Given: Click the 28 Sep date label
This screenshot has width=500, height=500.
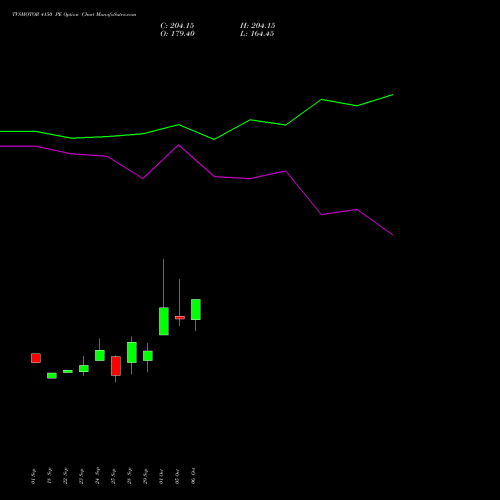Looking at the screenshot, I should [x=129, y=476].
